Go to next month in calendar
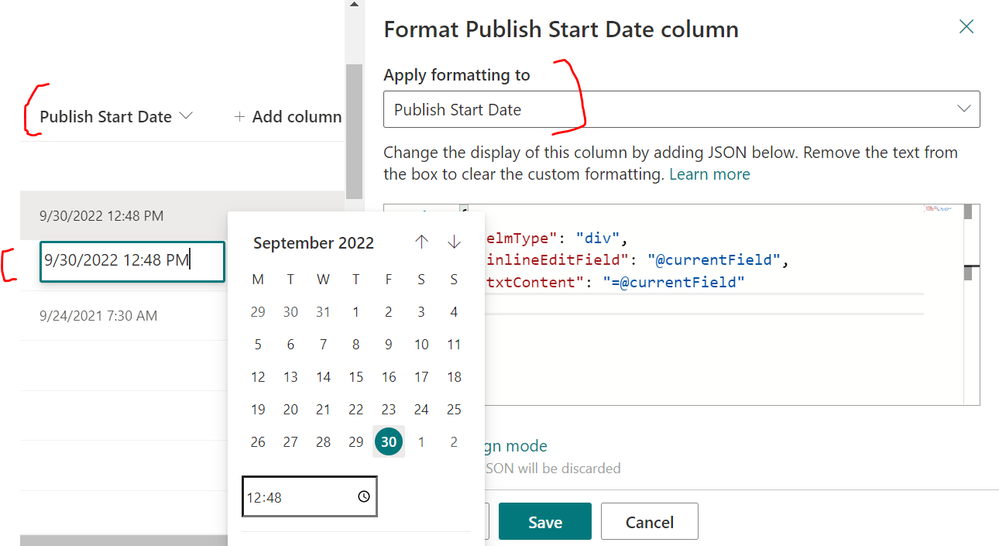This screenshot has width=999, height=546. tap(454, 242)
